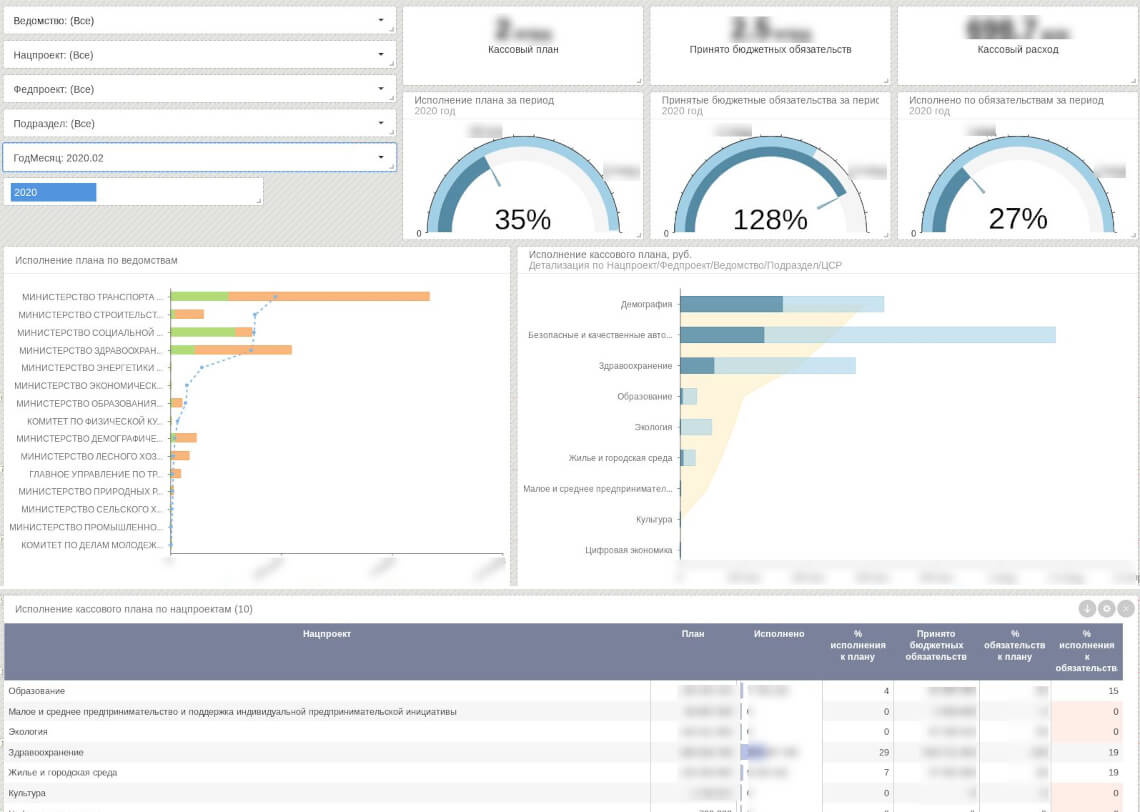The image size is (1140, 812).
Task: Click the Экология row name in the table
Action: click(28, 732)
